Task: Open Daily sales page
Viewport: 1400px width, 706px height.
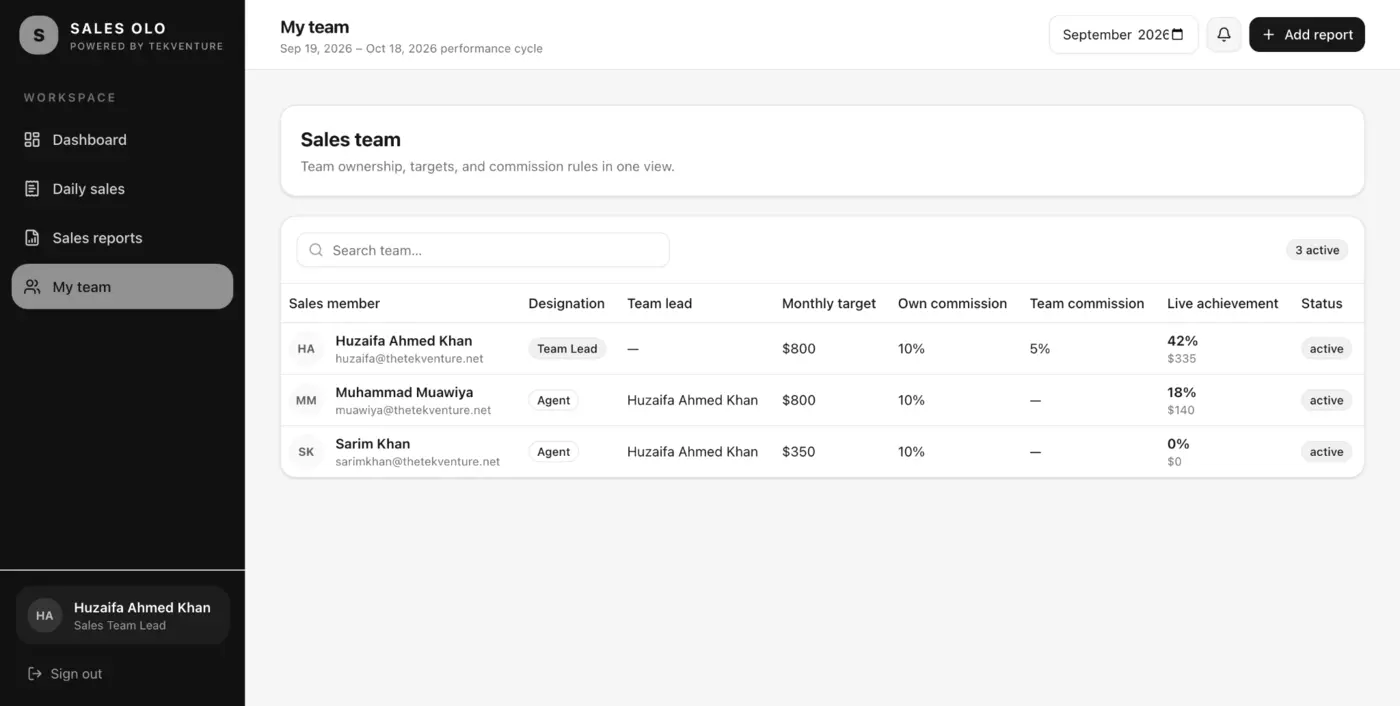Action: point(122,189)
